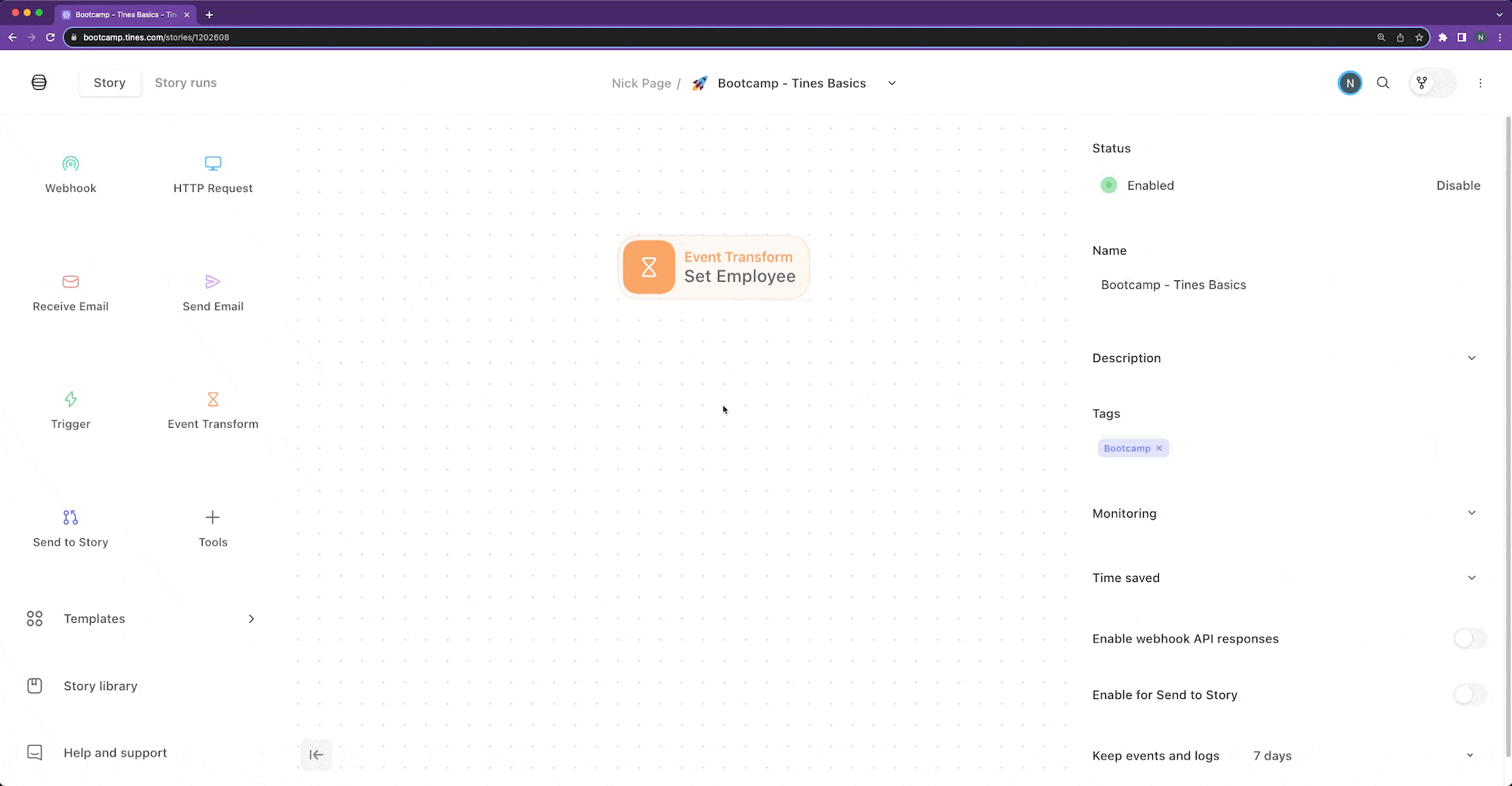Expand the Description section
The height and width of the screenshot is (786, 1512).
tap(1472, 357)
